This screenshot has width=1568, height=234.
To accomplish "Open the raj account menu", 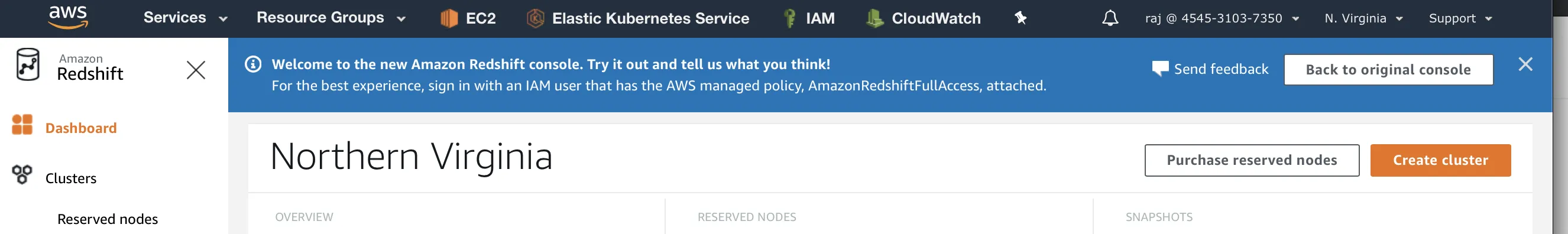I will pyautogui.click(x=1222, y=18).
